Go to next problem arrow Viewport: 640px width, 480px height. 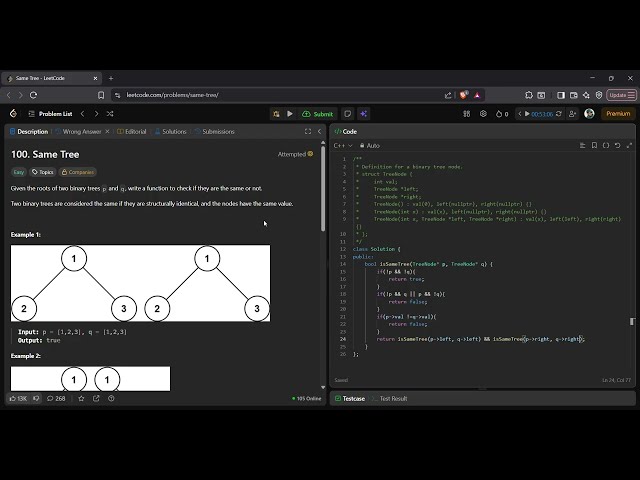(x=96, y=114)
